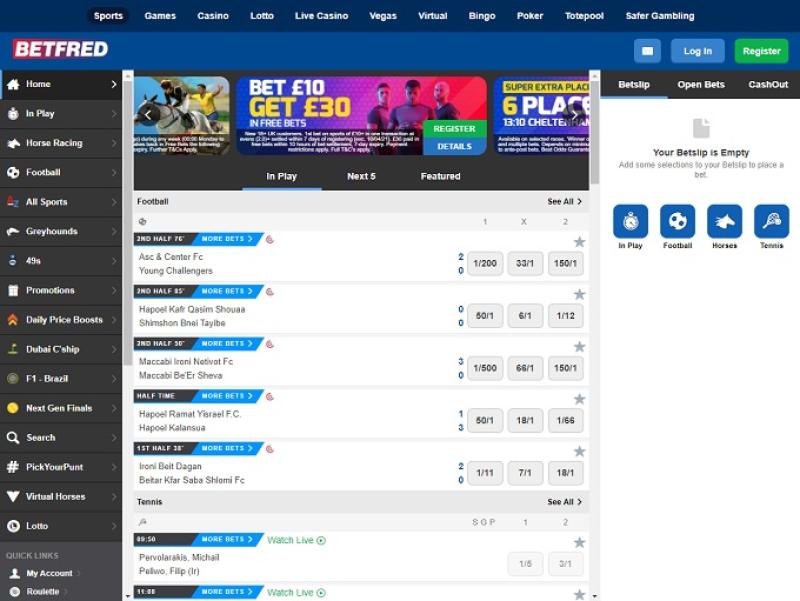Click the In Play stopwatch icon in betslip
Viewport: 800px width, 601px height.
630,221
